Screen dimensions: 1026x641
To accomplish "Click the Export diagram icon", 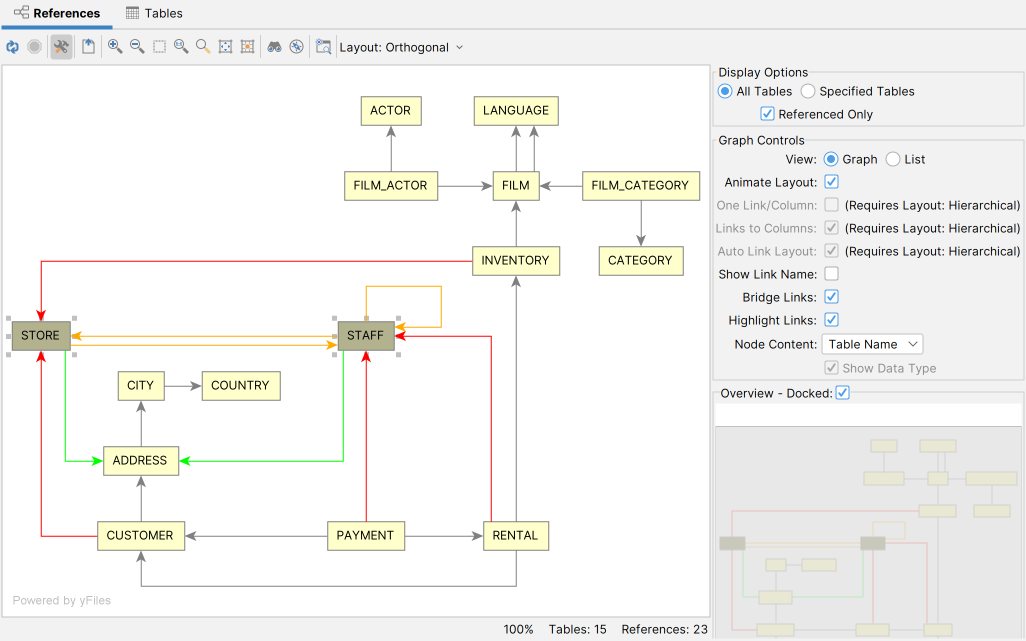I will tap(88, 46).
